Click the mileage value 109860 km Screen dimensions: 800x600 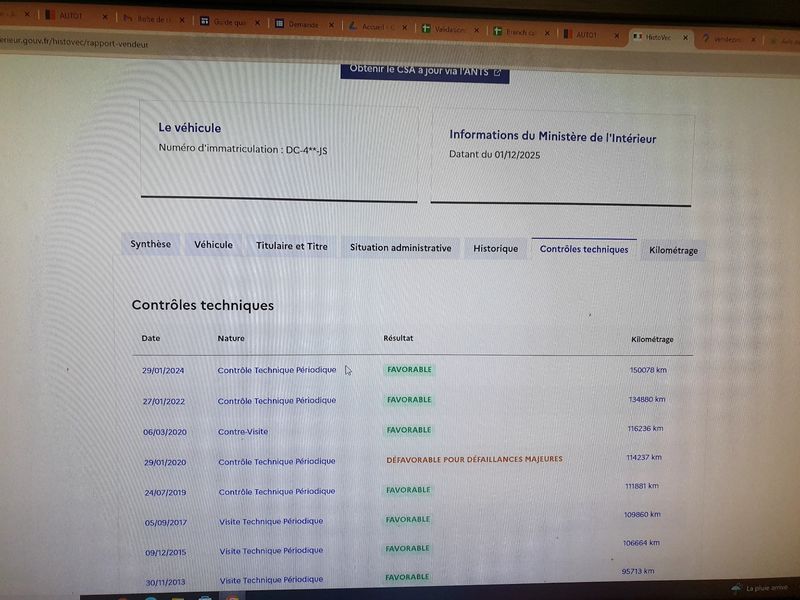point(642,514)
